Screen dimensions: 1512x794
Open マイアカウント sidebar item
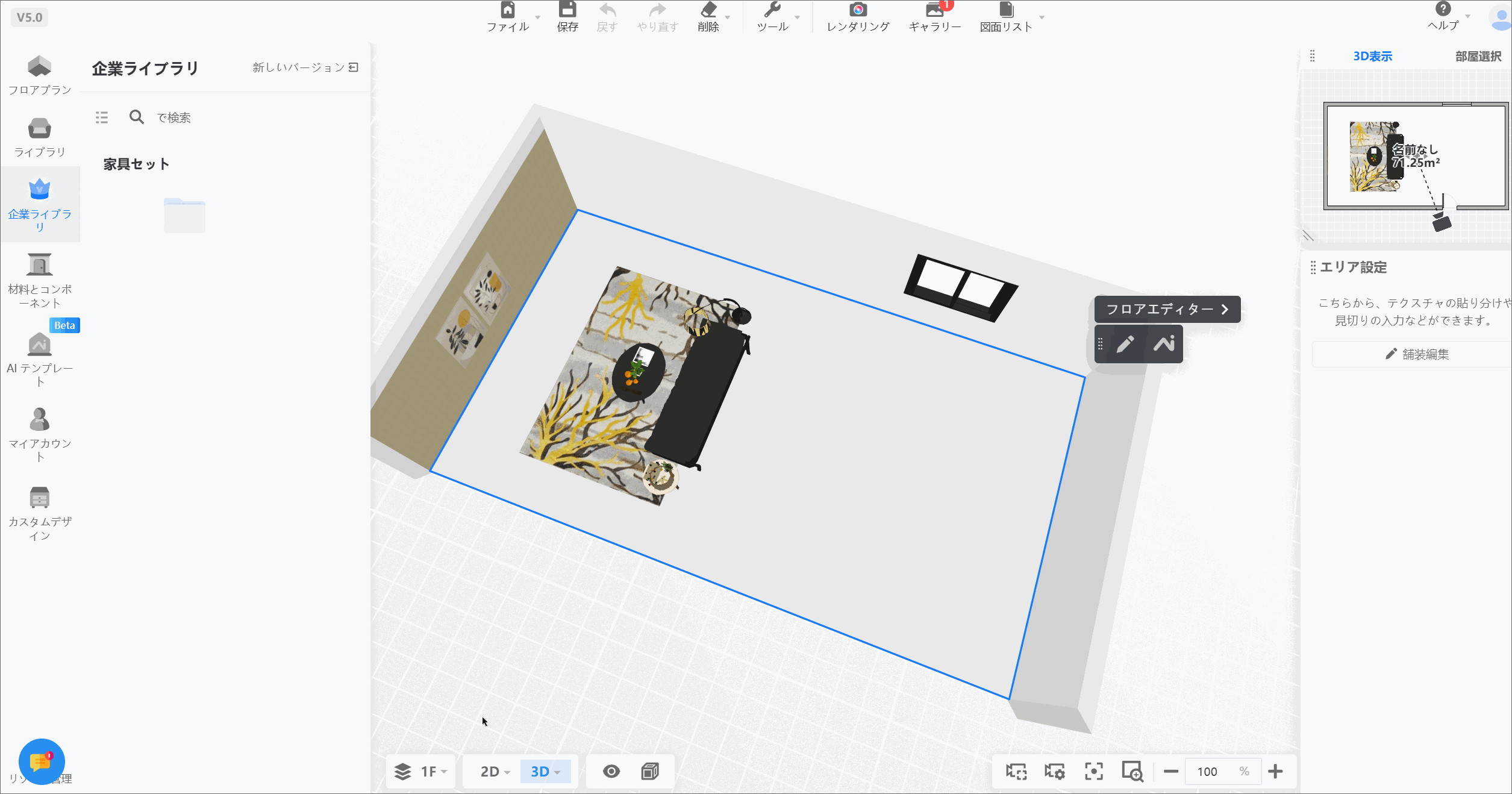(40, 435)
